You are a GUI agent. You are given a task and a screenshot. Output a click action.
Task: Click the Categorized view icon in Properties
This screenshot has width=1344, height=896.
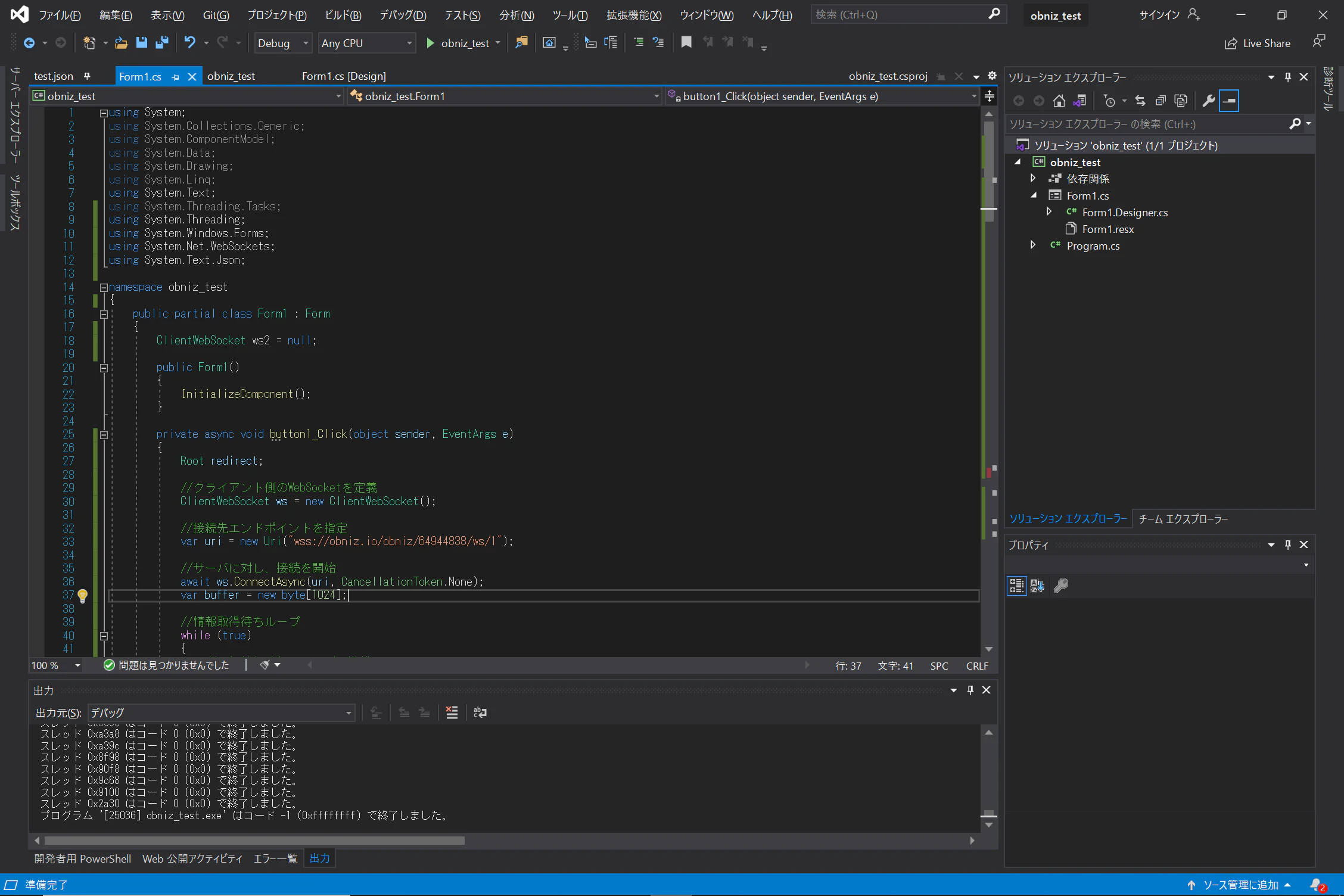1016,586
